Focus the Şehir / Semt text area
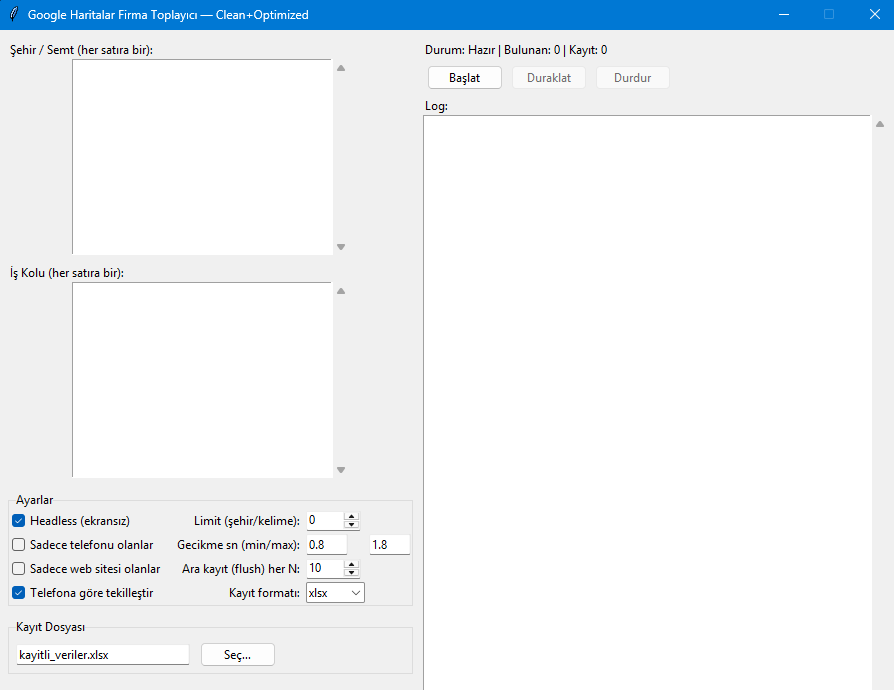 [202, 157]
